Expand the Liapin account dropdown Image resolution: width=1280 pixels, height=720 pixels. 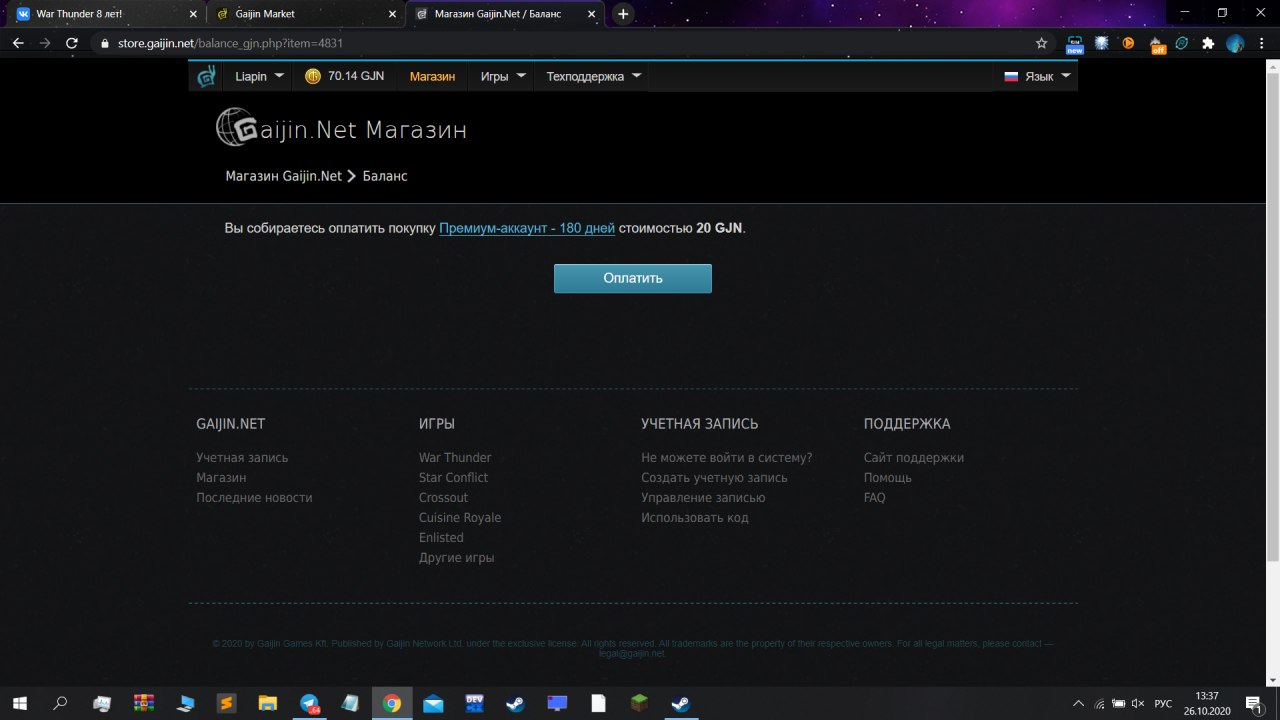tap(259, 77)
